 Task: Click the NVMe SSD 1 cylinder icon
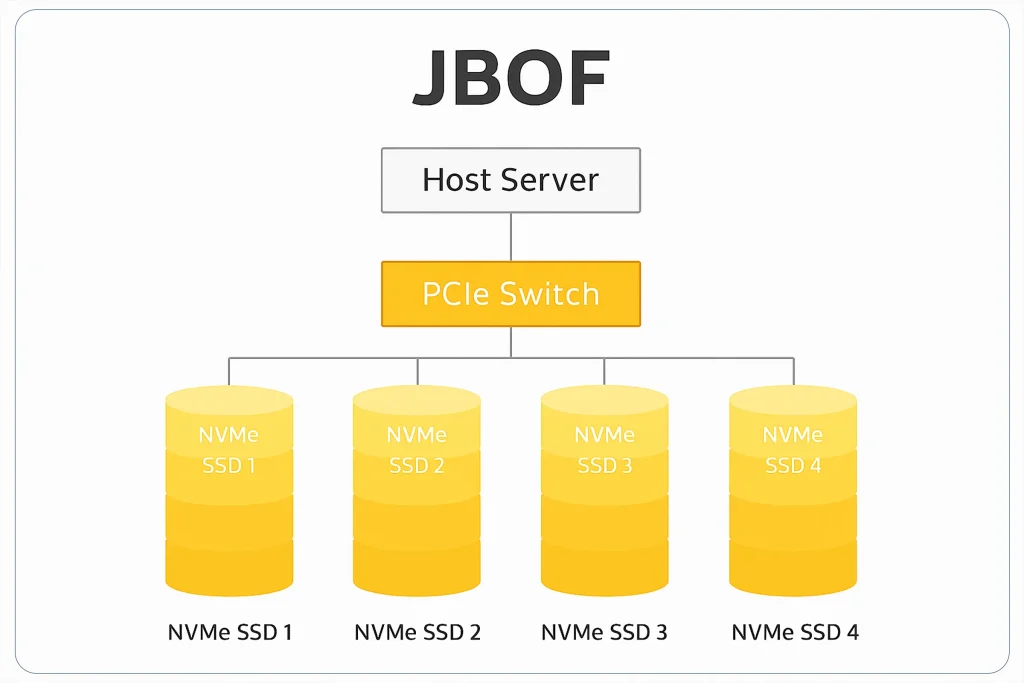[229, 491]
